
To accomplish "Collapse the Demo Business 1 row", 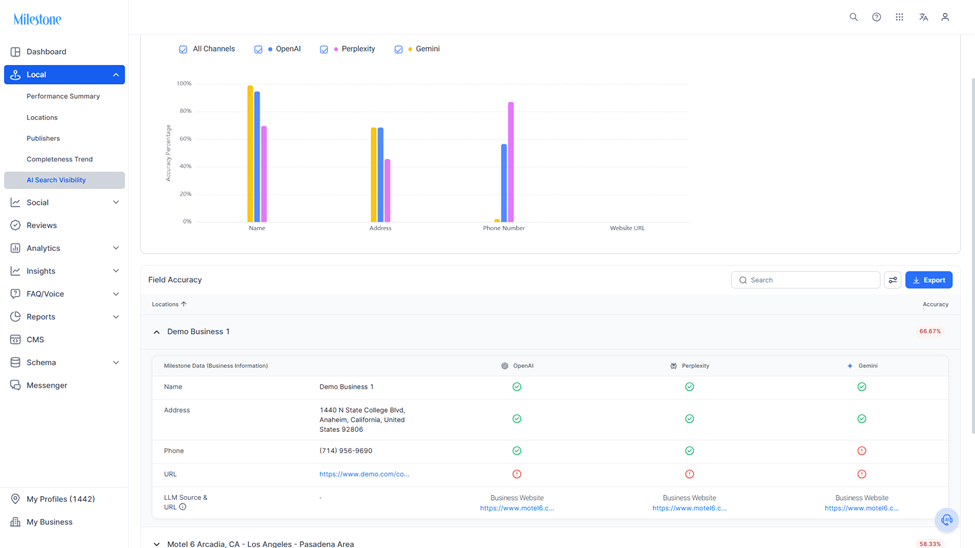I will pyautogui.click(x=157, y=332).
